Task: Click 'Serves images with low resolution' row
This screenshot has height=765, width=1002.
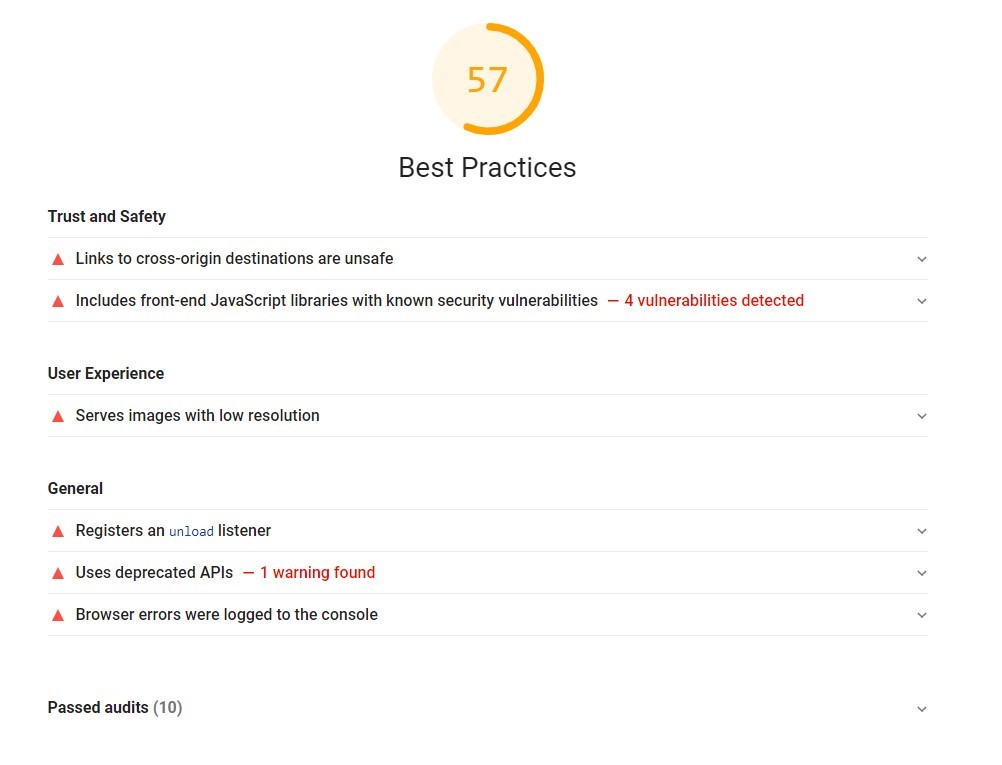Action: [488, 416]
